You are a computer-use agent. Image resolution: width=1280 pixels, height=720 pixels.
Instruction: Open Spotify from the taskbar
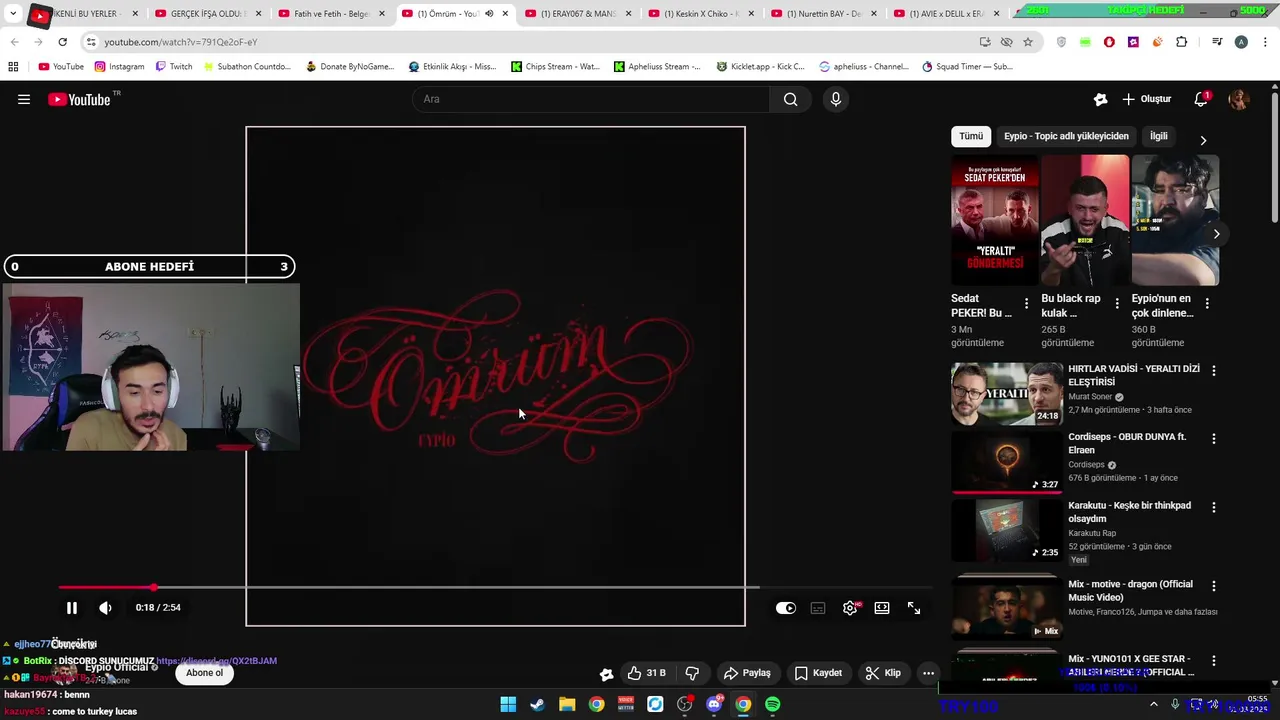point(773,704)
